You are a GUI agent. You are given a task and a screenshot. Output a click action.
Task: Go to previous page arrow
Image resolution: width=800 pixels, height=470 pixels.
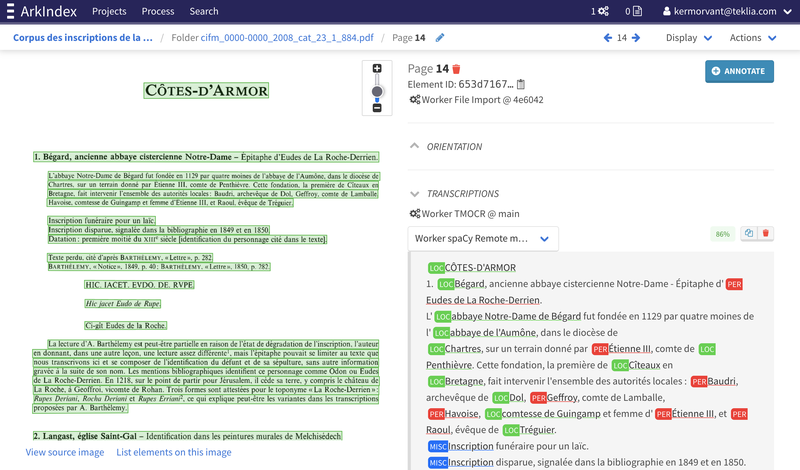pyautogui.click(x=608, y=38)
